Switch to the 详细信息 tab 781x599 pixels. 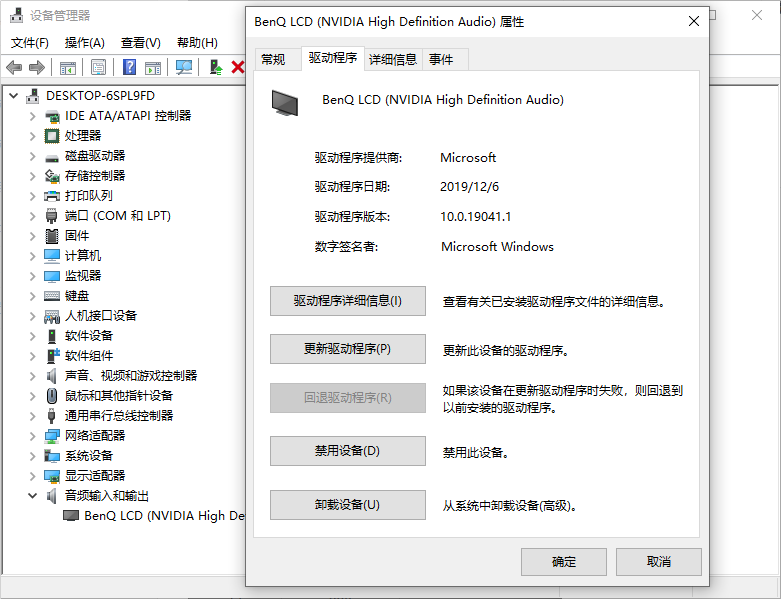(393, 60)
